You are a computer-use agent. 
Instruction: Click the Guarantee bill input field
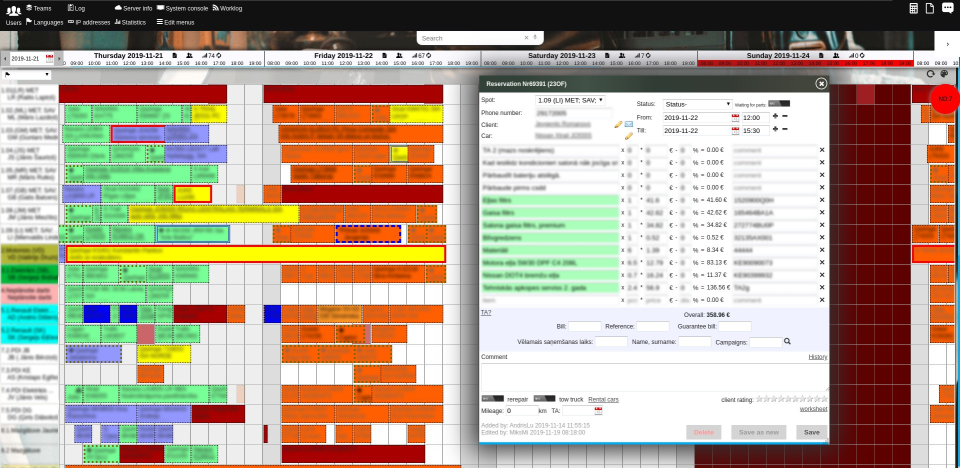[x=735, y=326]
